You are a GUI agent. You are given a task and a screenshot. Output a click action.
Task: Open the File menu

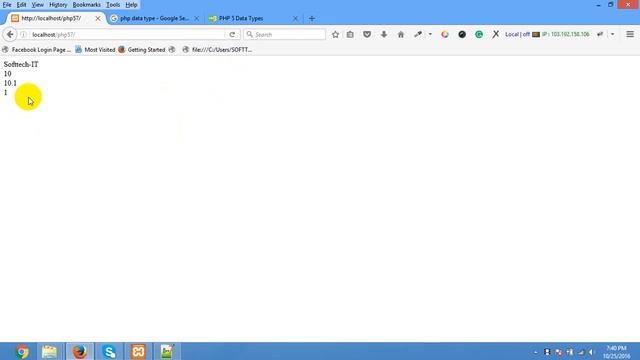[7, 5]
